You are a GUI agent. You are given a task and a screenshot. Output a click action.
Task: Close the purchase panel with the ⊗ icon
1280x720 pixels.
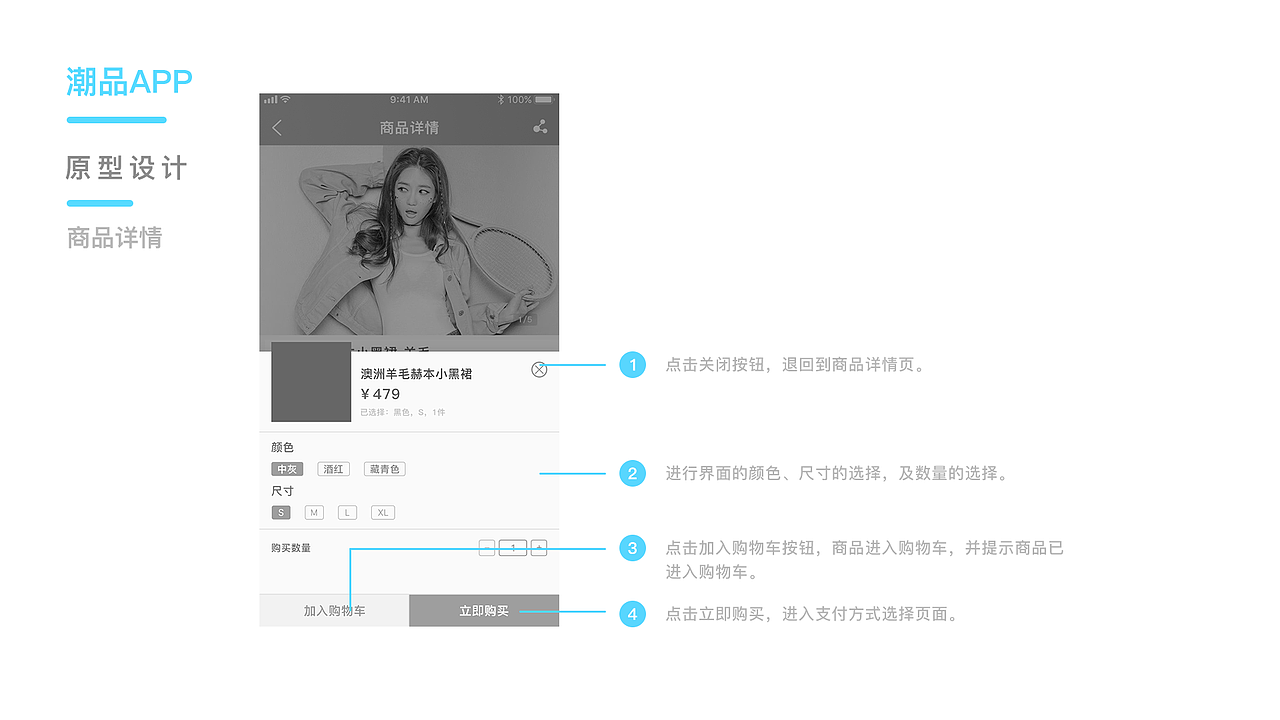tap(539, 369)
